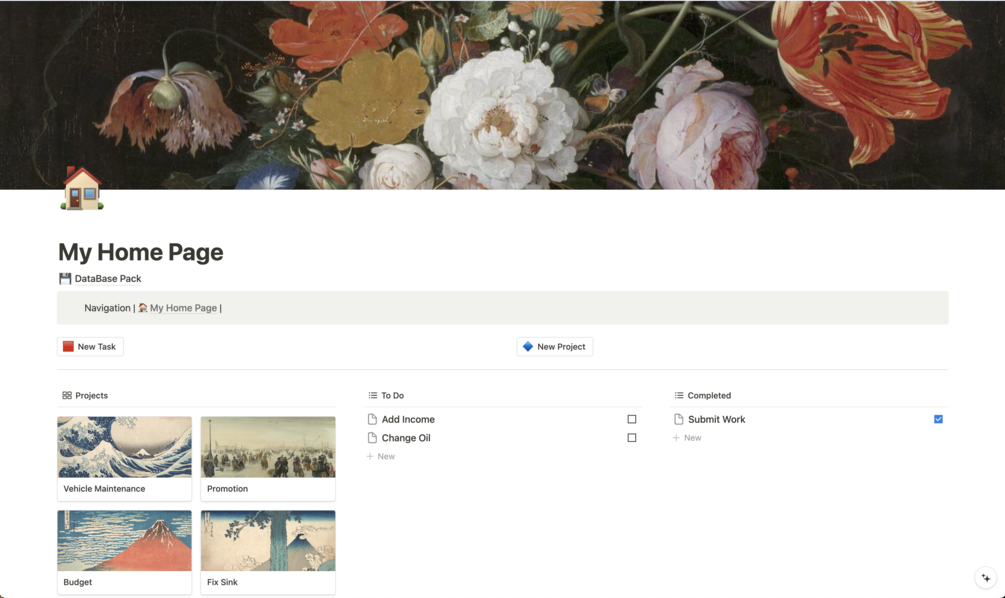1005x598 pixels.
Task: Select the Completed list view tab
Action: 702,395
